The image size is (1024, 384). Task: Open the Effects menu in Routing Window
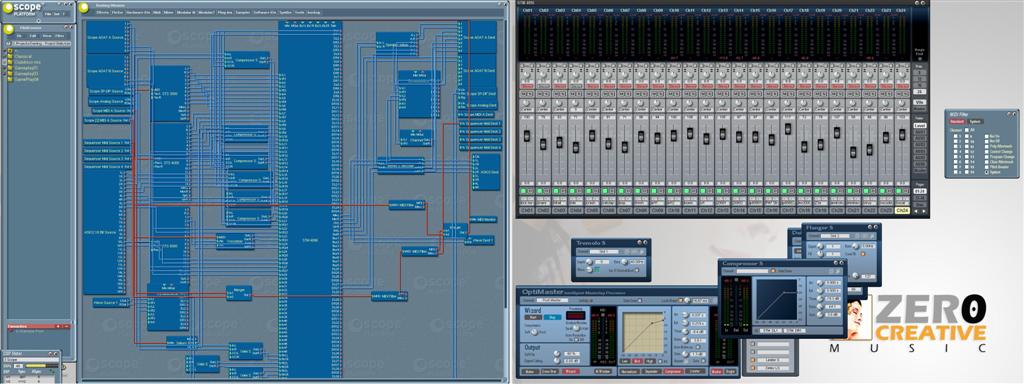pos(102,12)
